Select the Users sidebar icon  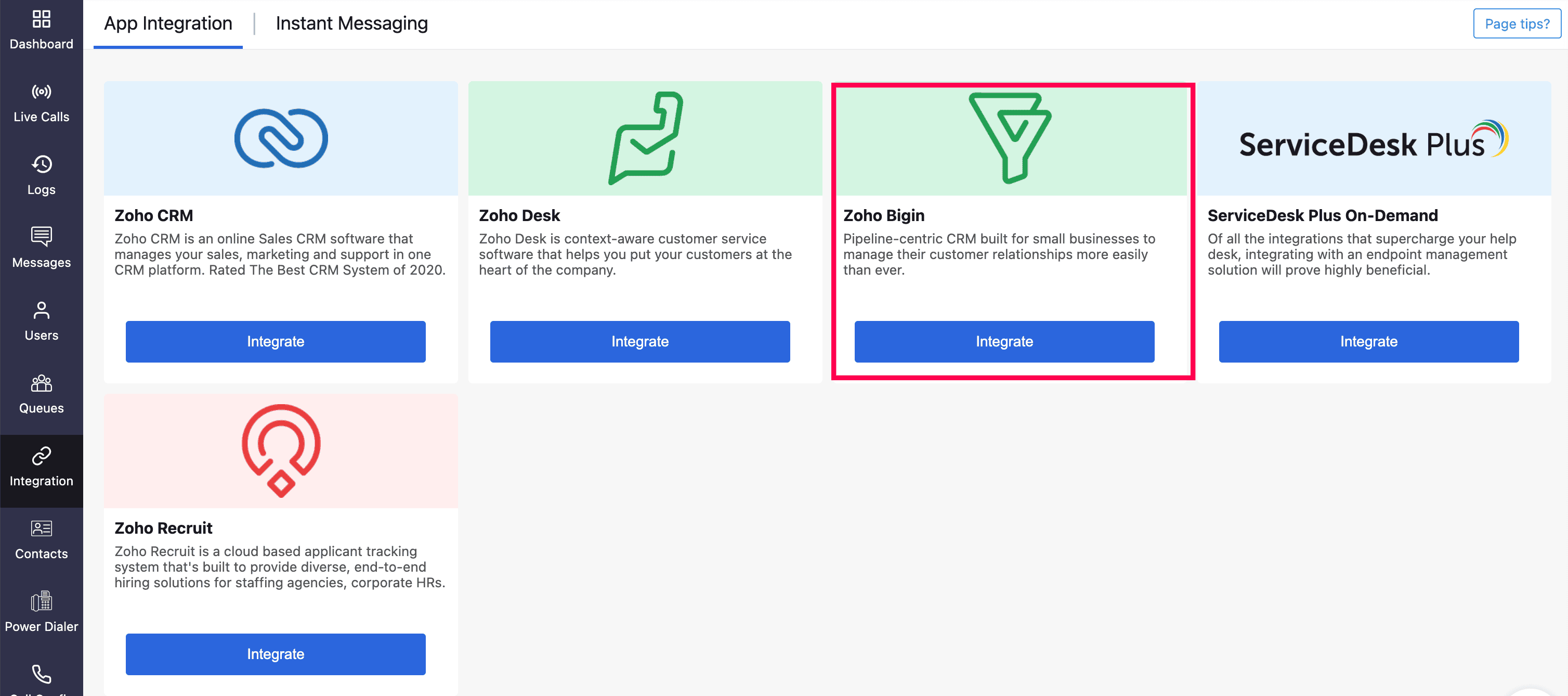pos(42,311)
